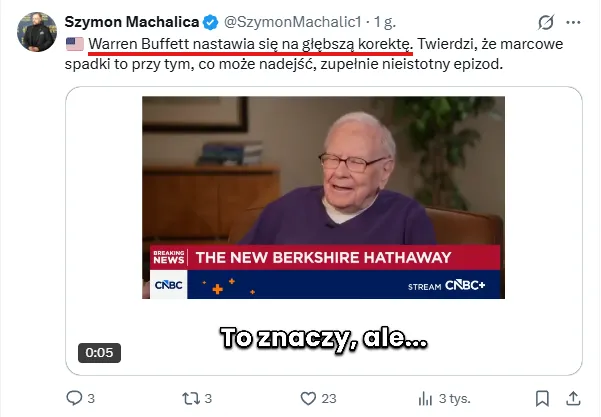
Task: Play the Warren Buffett CNBC video
Action: 323,197
